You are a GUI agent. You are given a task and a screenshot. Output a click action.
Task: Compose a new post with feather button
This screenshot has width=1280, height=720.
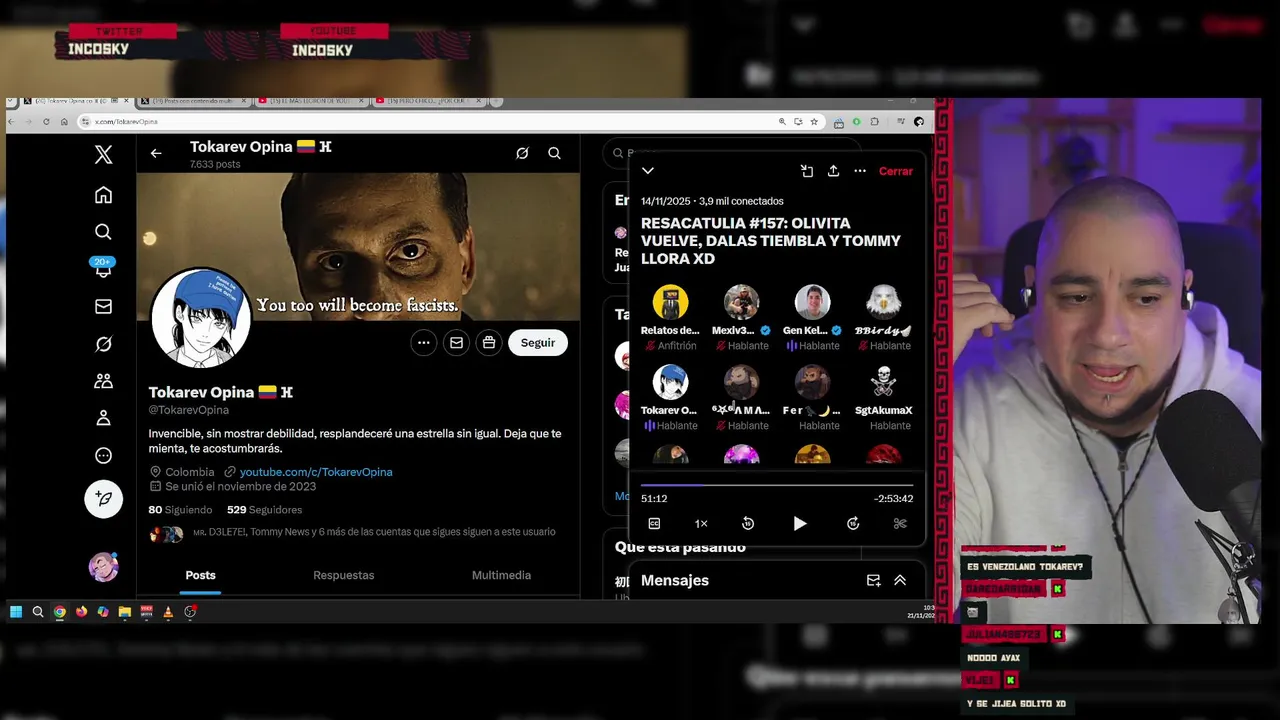[x=103, y=498]
